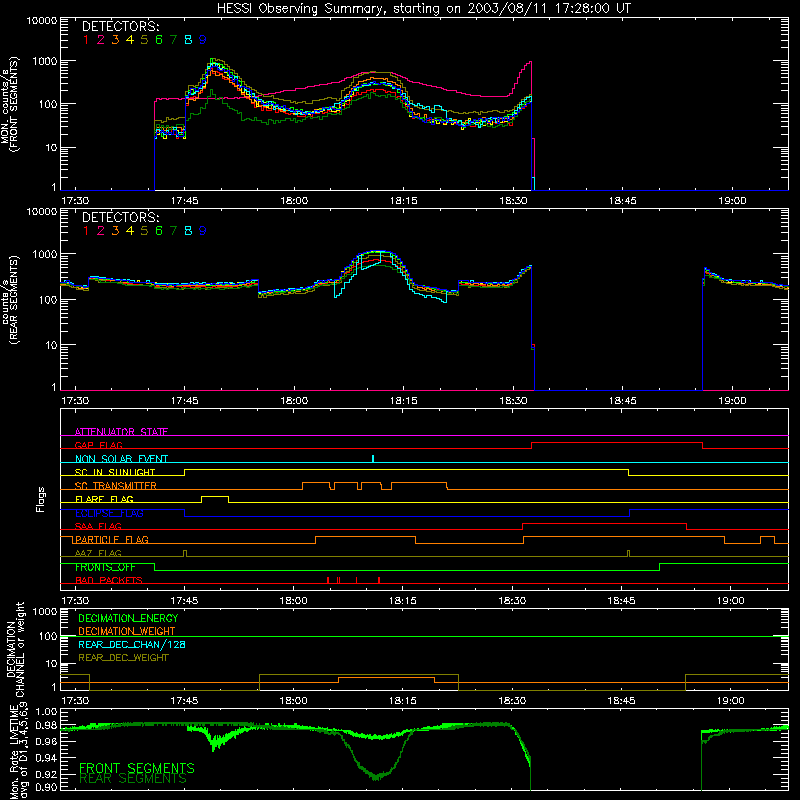This screenshot has width=800, height=800.
Task: Click the 0.92 tick on livetime y-axis
Action: point(46,776)
